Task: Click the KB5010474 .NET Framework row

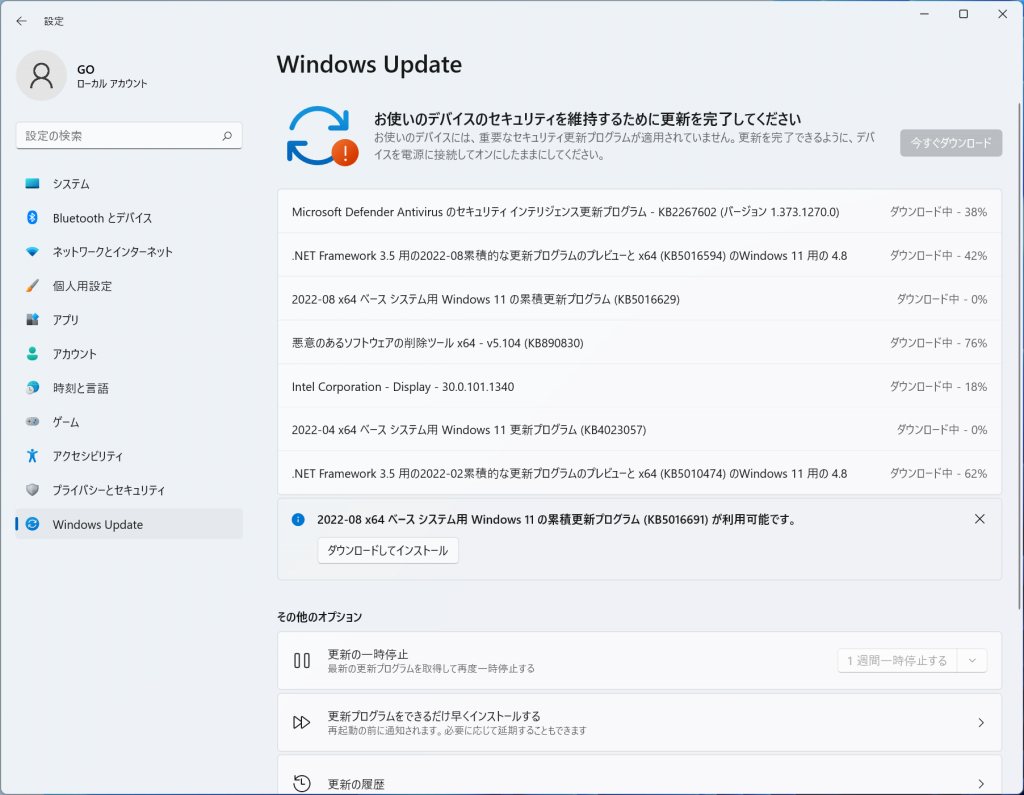Action: (639, 473)
